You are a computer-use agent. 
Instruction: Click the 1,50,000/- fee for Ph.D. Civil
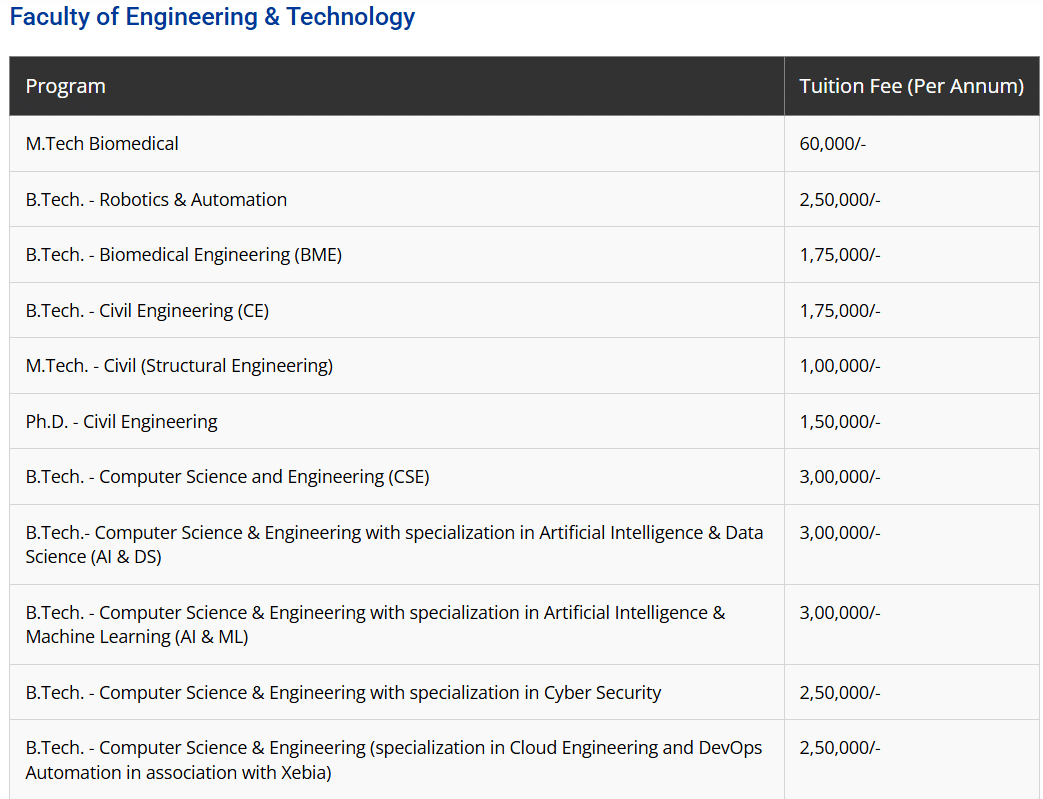tap(839, 422)
